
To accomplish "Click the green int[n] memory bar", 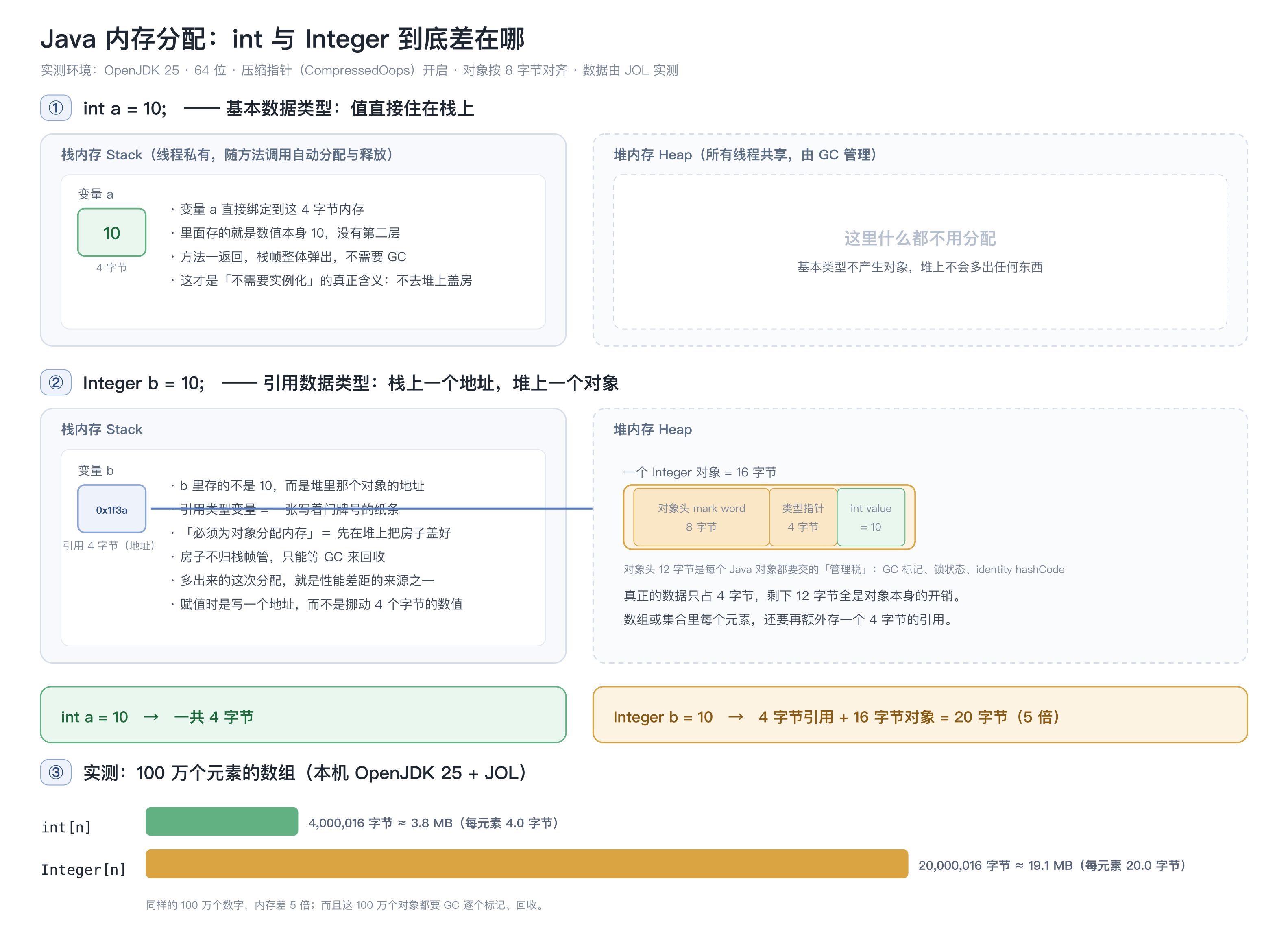I will tap(222, 821).
